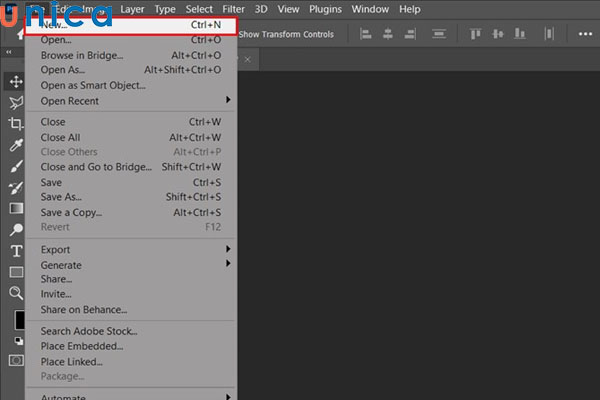The image size is (600, 400).
Task: Pick the Eyedropper tool
Action: point(16,146)
